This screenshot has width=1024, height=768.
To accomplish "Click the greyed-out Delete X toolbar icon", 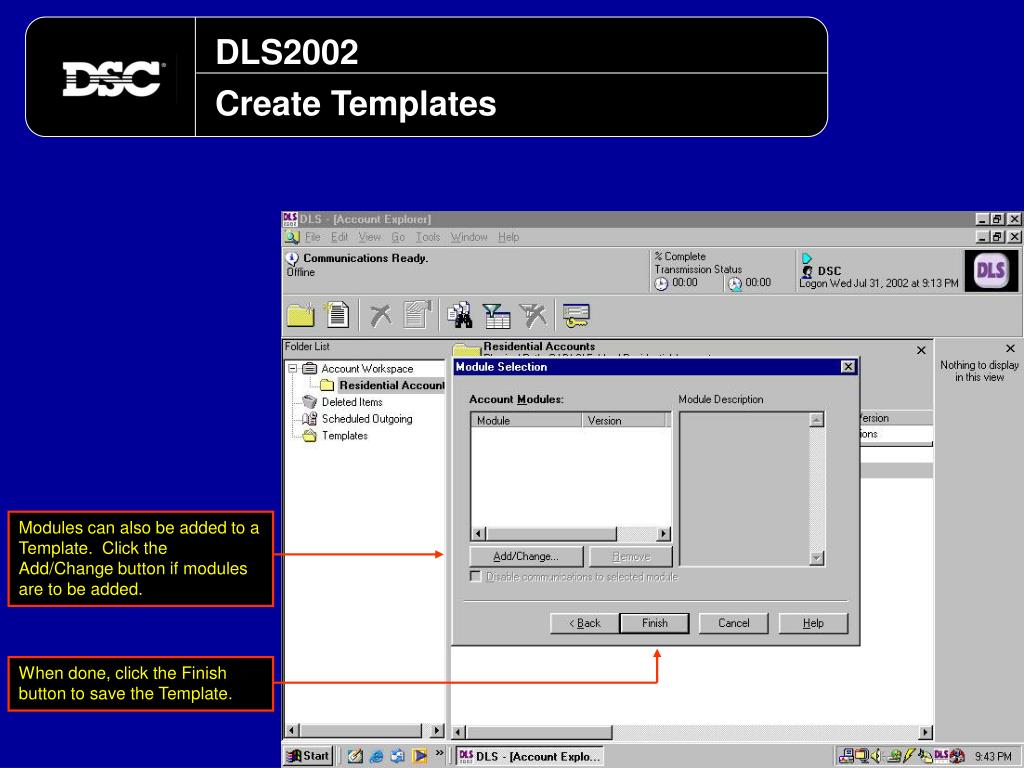I will tap(380, 315).
